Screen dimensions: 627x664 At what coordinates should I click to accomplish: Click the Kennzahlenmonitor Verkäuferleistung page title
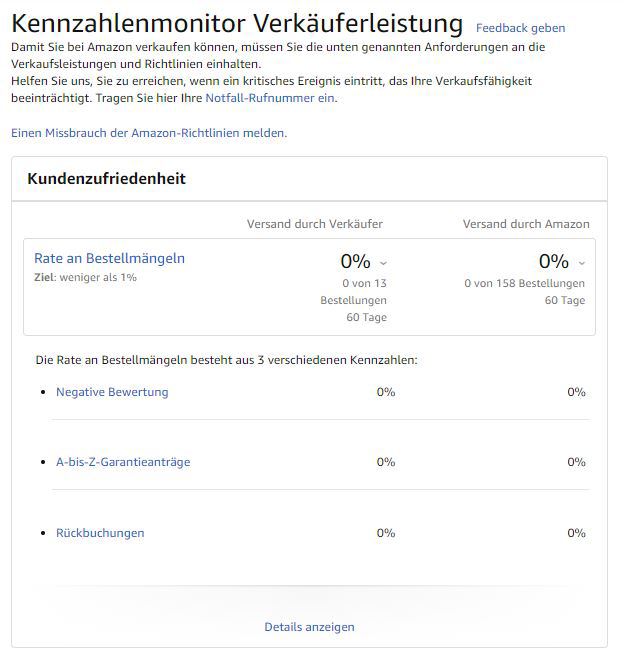tap(237, 24)
